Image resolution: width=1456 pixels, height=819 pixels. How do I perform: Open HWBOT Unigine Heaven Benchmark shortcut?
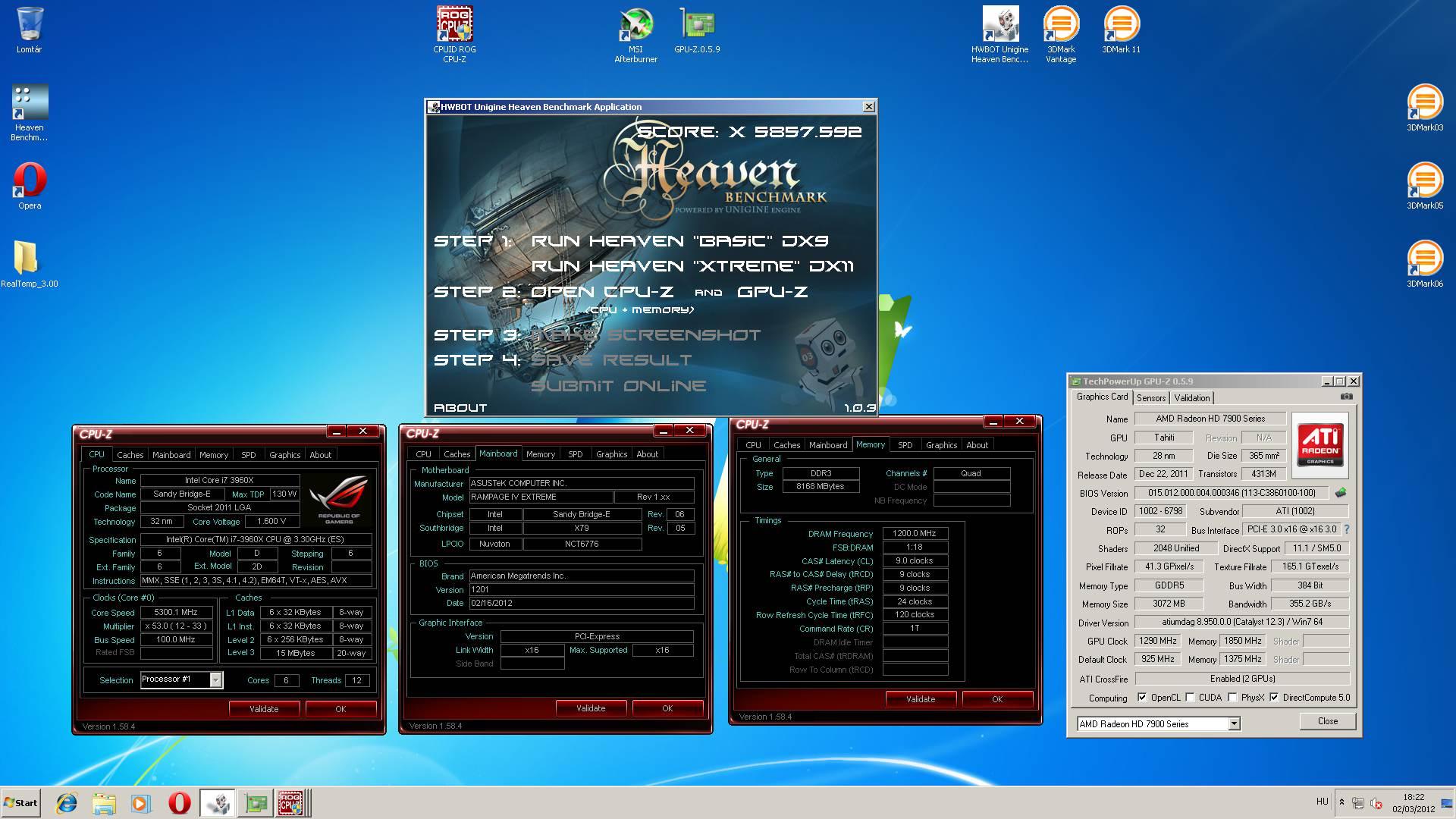[x=999, y=34]
